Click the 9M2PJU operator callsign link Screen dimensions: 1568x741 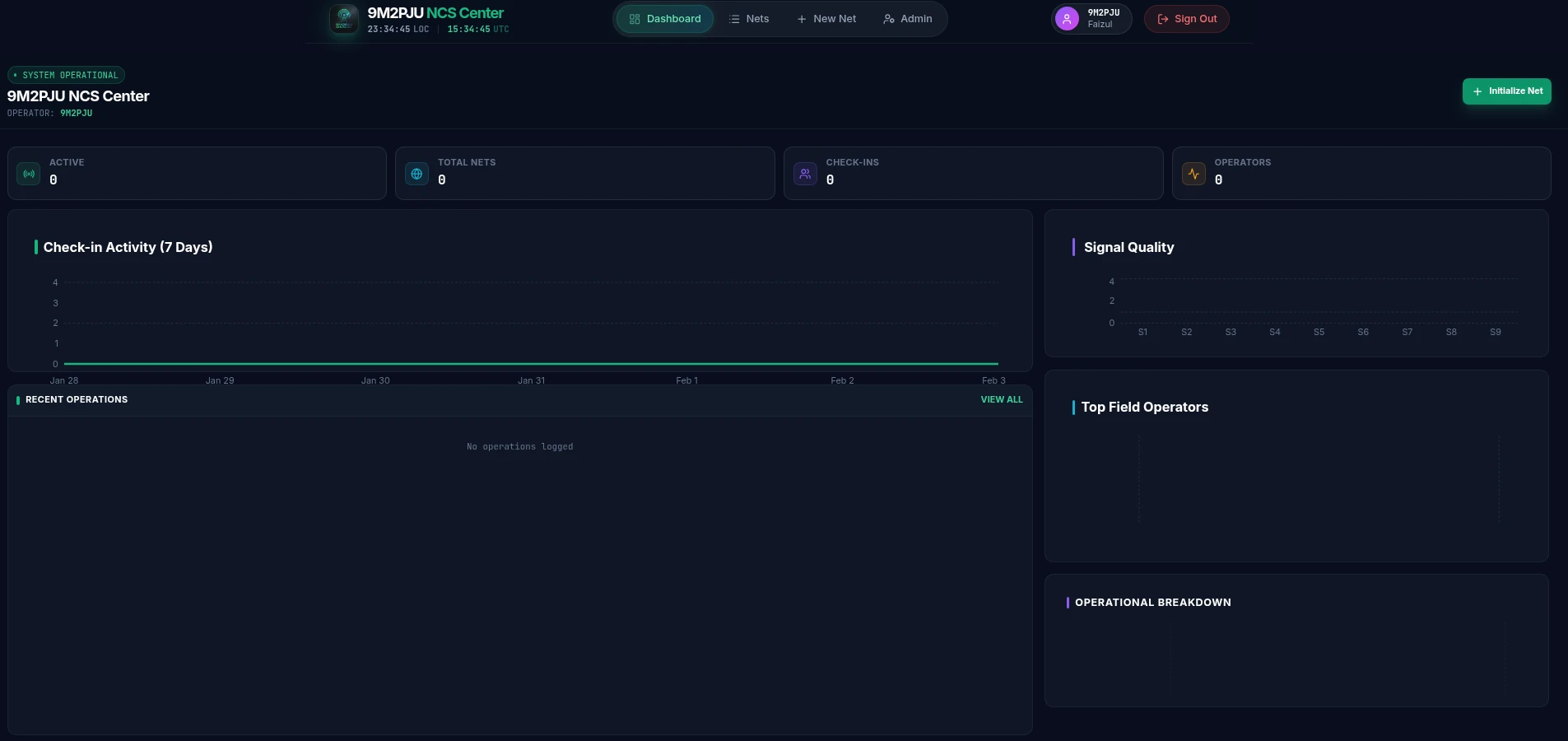click(x=78, y=113)
